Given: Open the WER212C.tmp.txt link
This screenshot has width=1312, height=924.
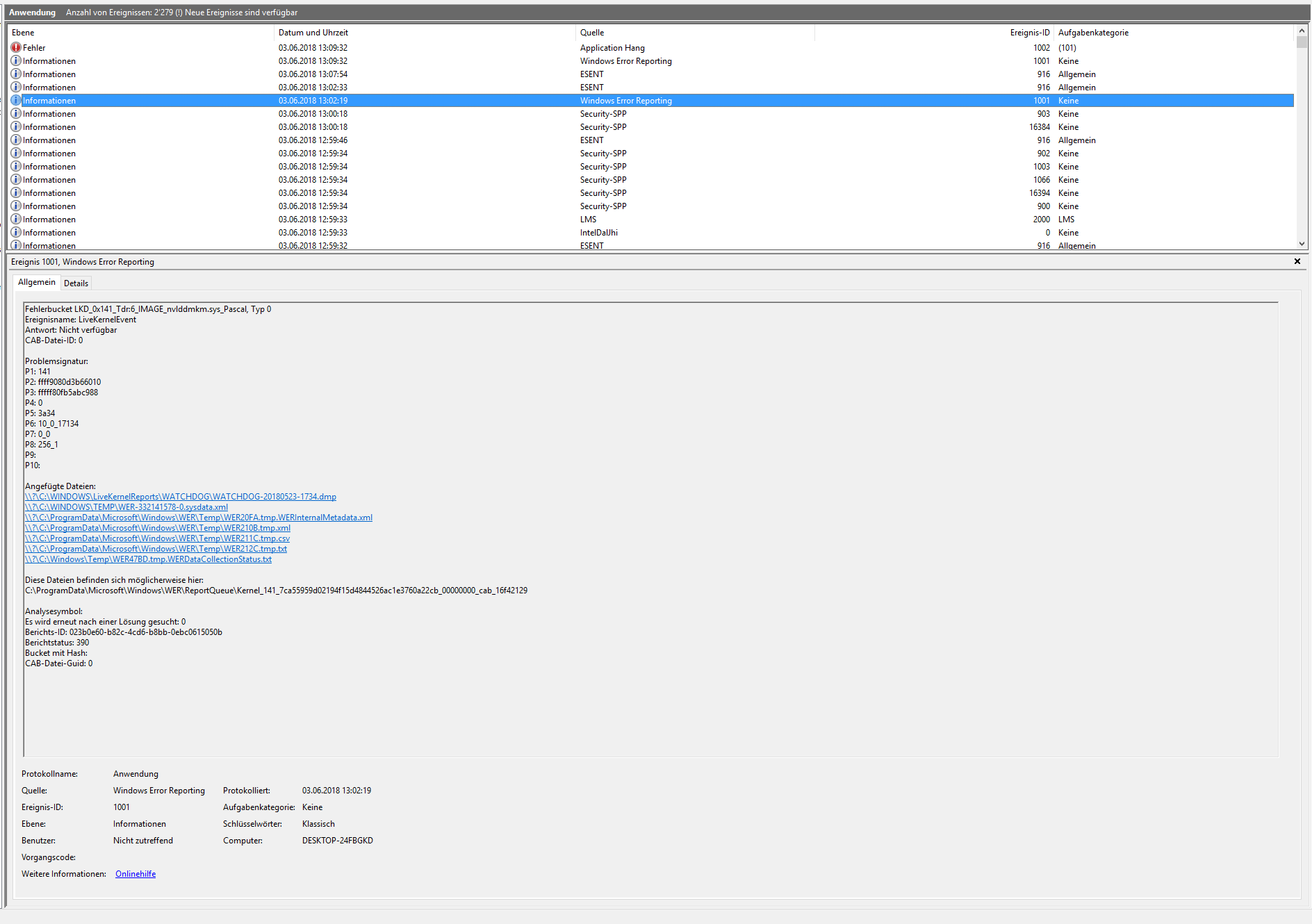Looking at the screenshot, I should (156, 549).
